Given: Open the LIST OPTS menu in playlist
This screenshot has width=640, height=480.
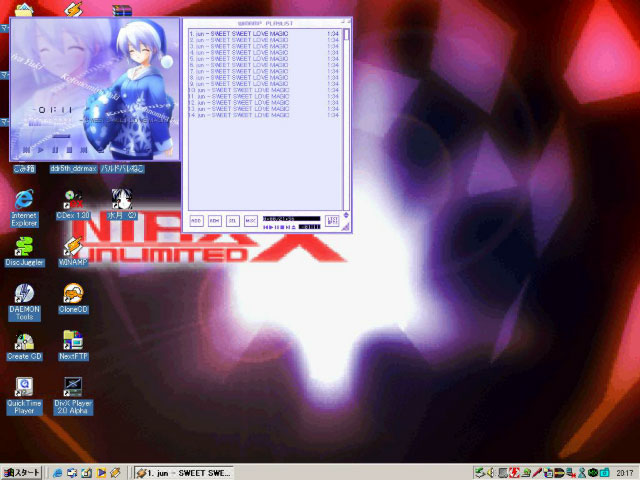Looking at the screenshot, I should click(x=332, y=220).
